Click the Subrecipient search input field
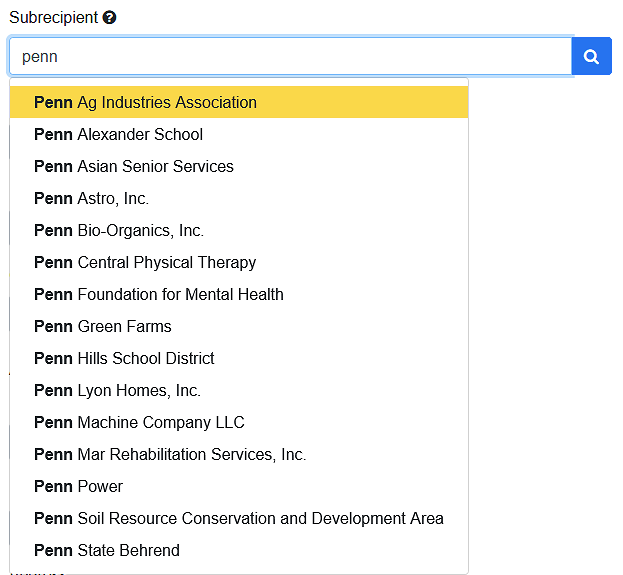The height and width of the screenshot is (575, 623). 290,57
